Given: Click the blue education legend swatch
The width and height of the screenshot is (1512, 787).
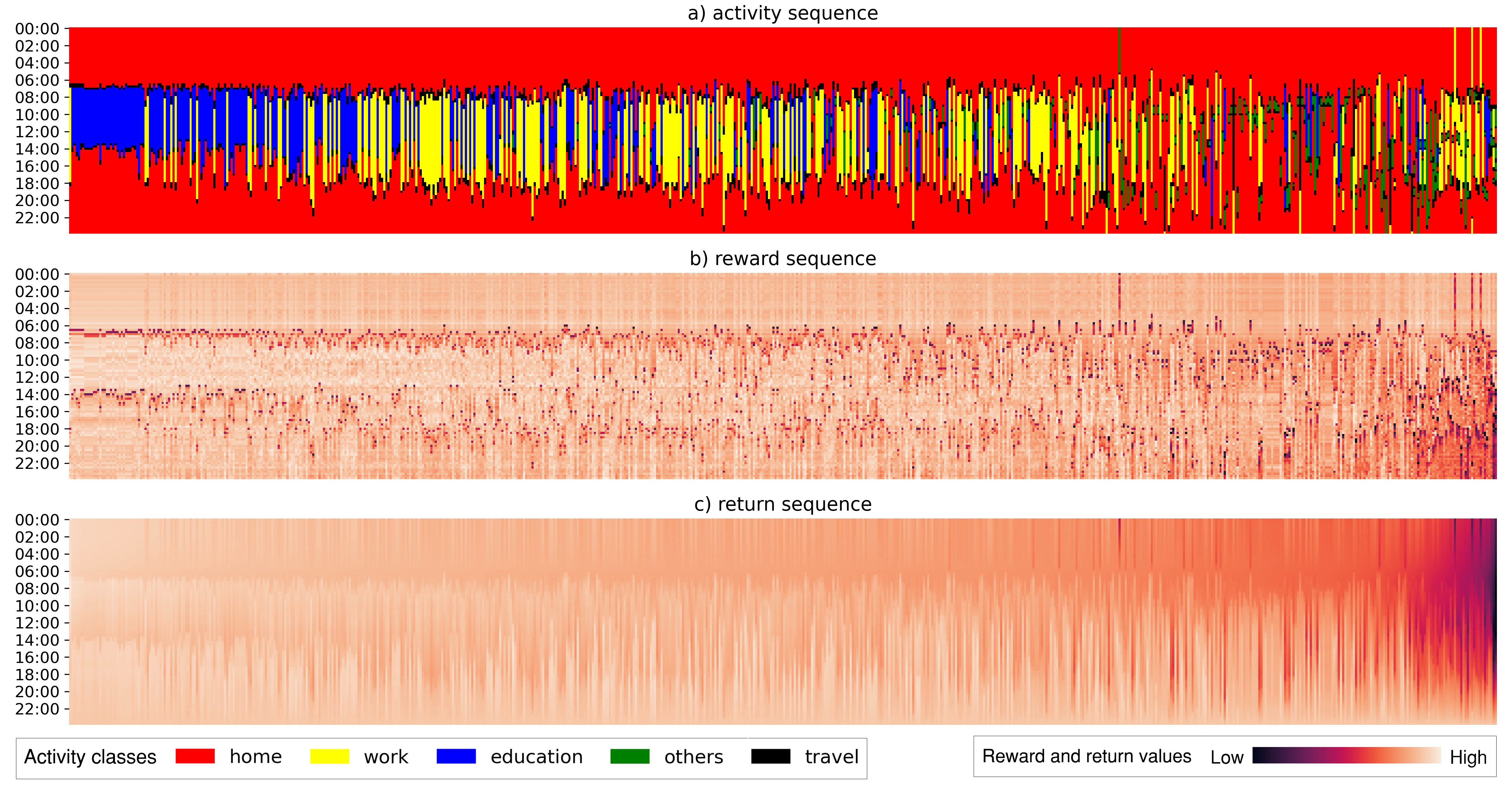Looking at the screenshot, I should point(456,756).
